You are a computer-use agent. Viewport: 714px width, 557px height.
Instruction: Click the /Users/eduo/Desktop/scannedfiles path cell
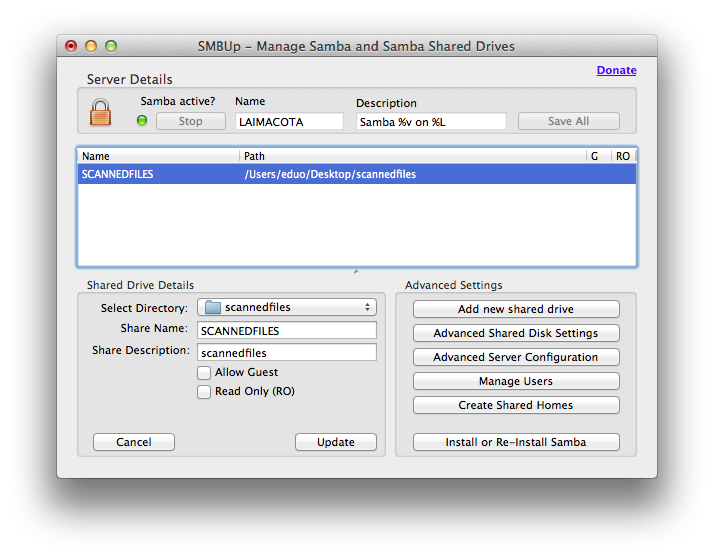pos(330,174)
